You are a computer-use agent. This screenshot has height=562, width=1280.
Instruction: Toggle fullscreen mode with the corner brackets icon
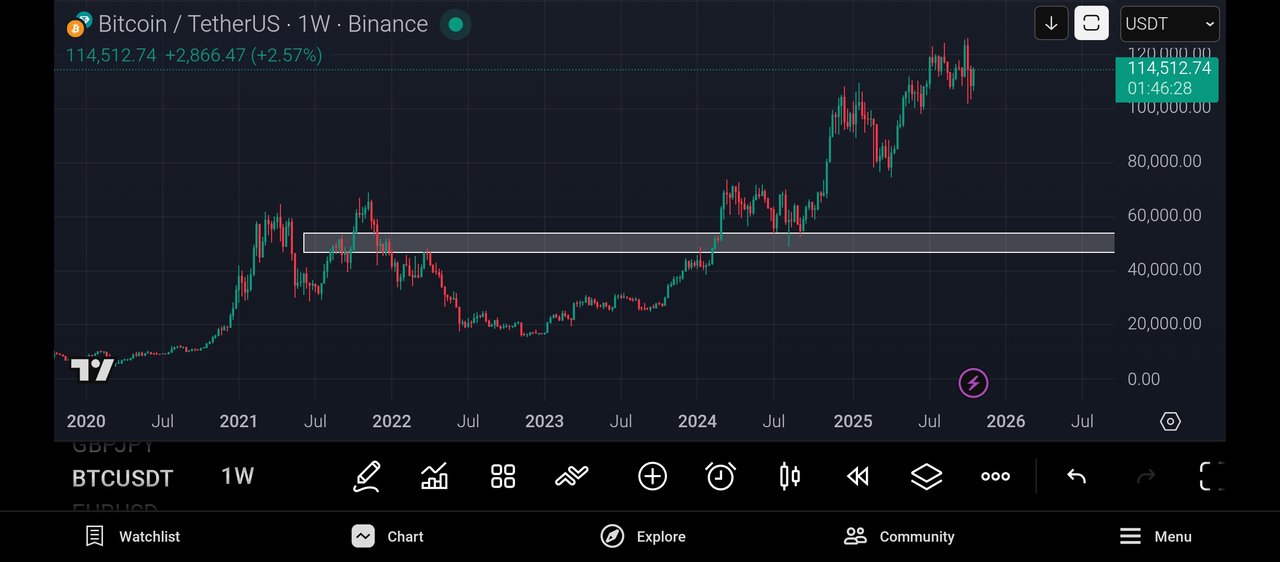point(1211,477)
